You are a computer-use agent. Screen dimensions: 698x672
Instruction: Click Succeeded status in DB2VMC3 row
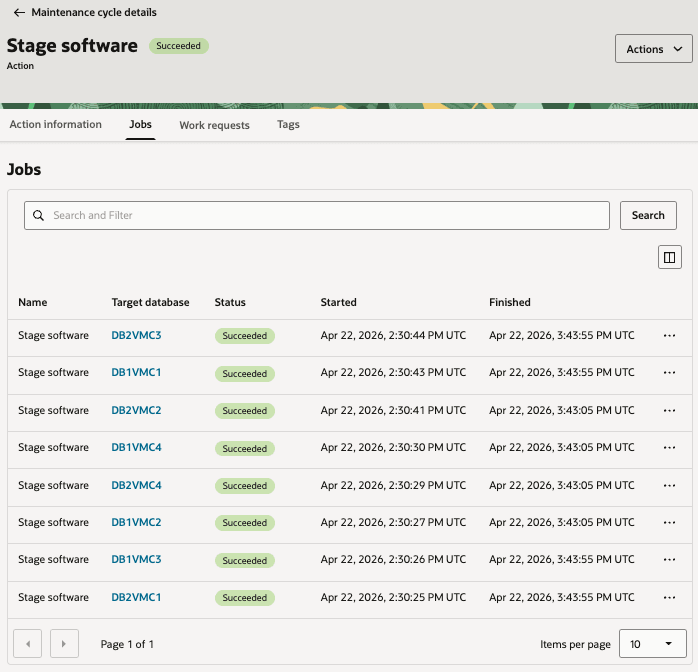(245, 336)
